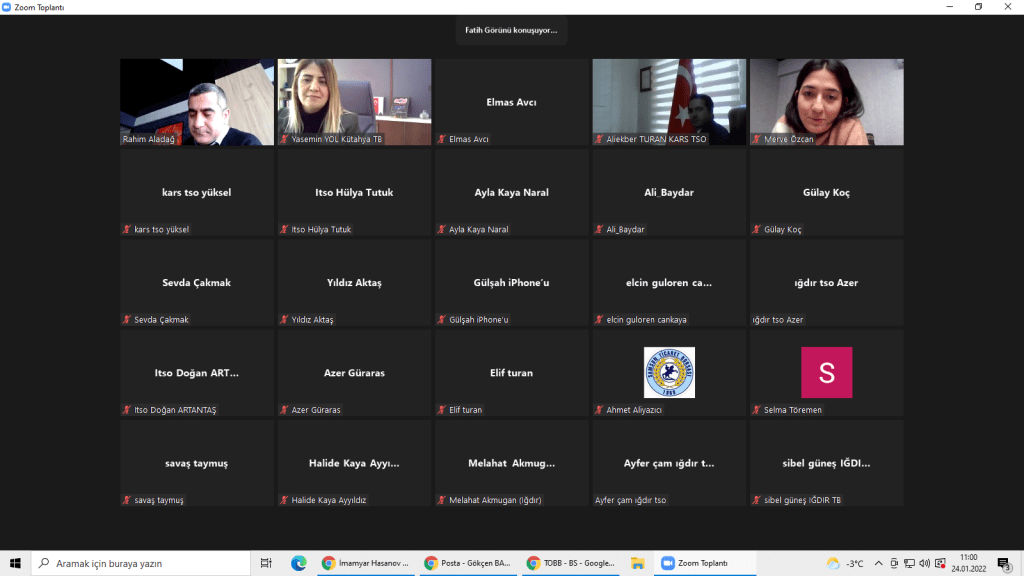Open the notification center icon

tap(1003, 563)
